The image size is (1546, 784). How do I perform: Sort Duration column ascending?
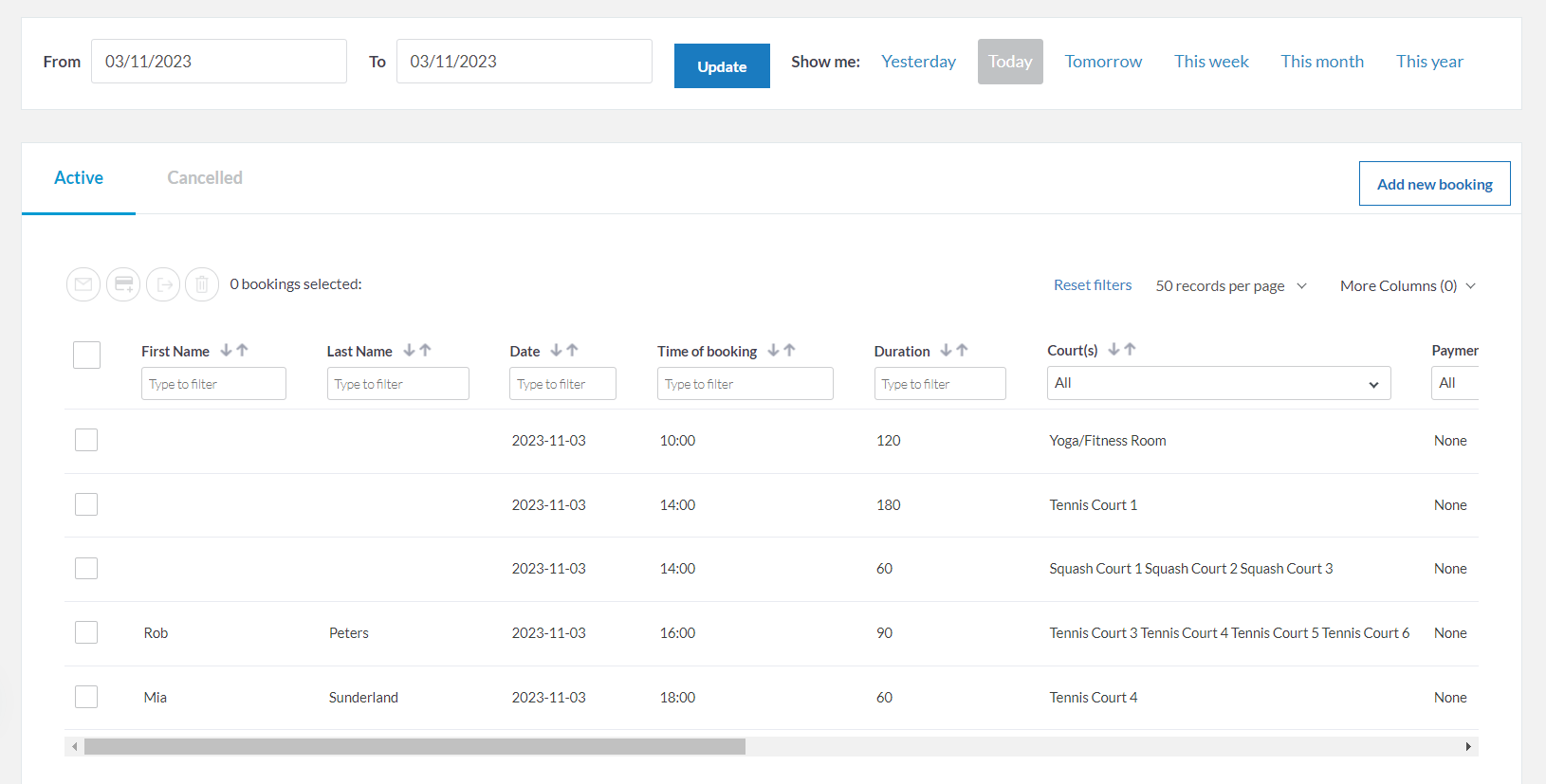click(x=963, y=351)
